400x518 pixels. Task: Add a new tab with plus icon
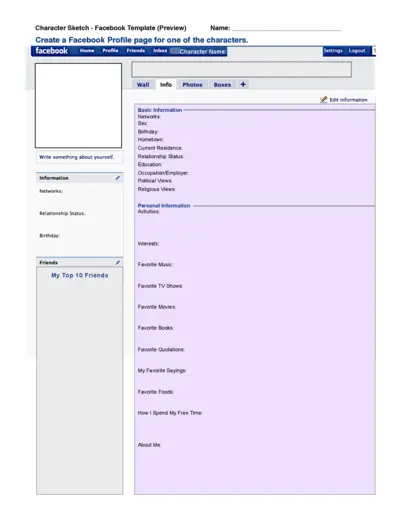point(243,84)
